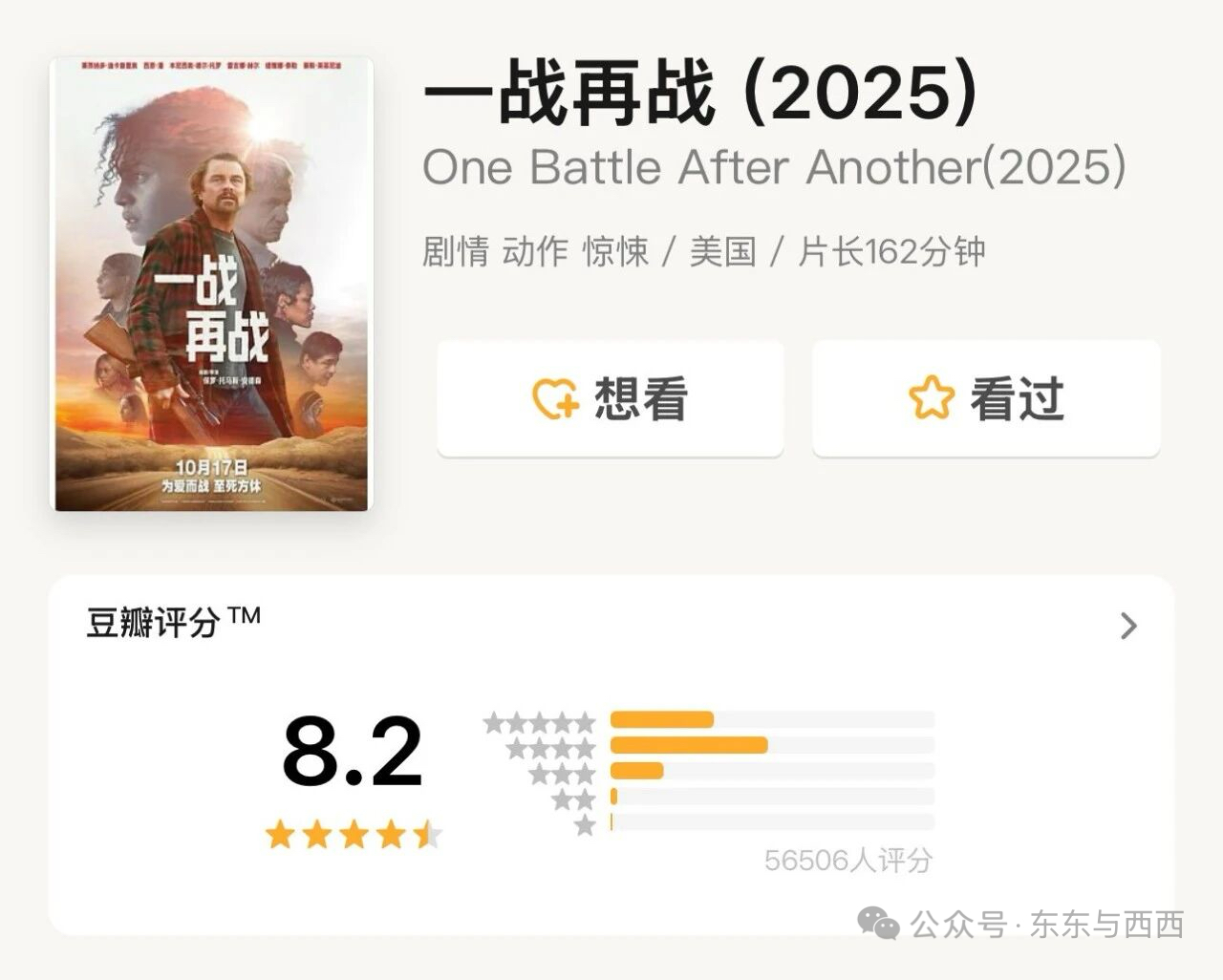Mark movie as 想看 (want to watch)

611,398
